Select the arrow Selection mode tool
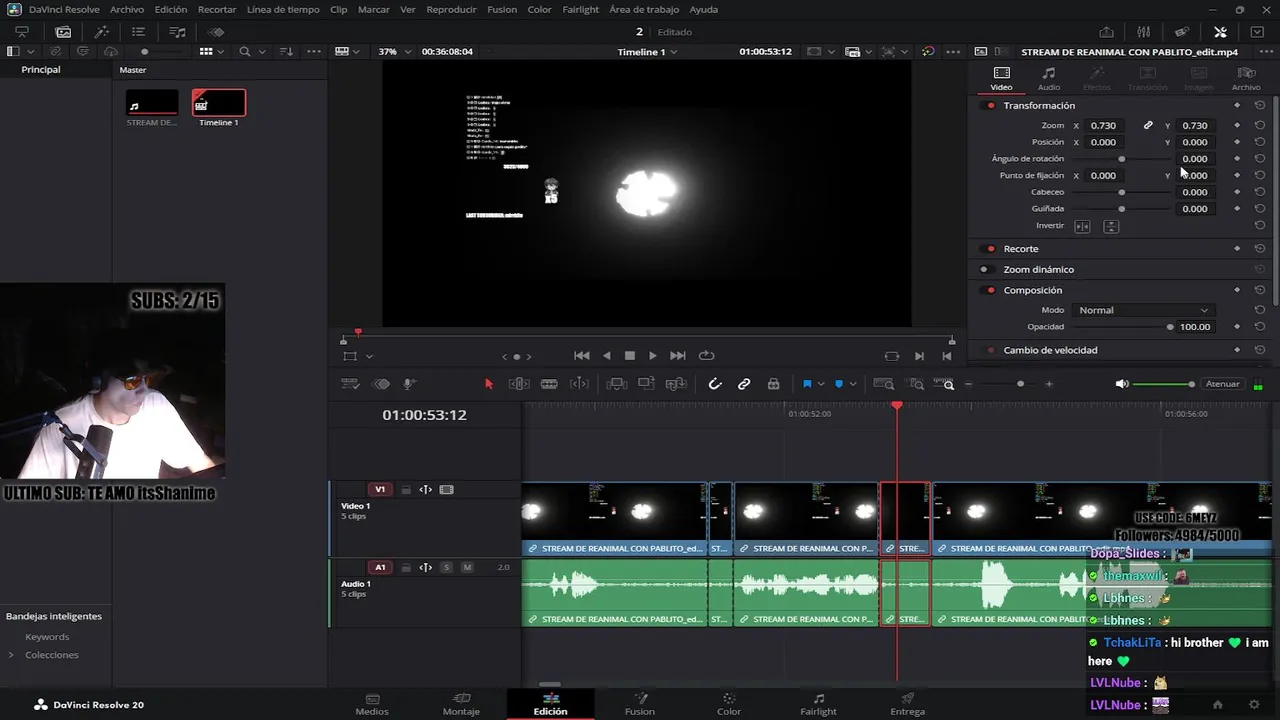Image resolution: width=1280 pixels, height=720 pixels. (489, 384)
